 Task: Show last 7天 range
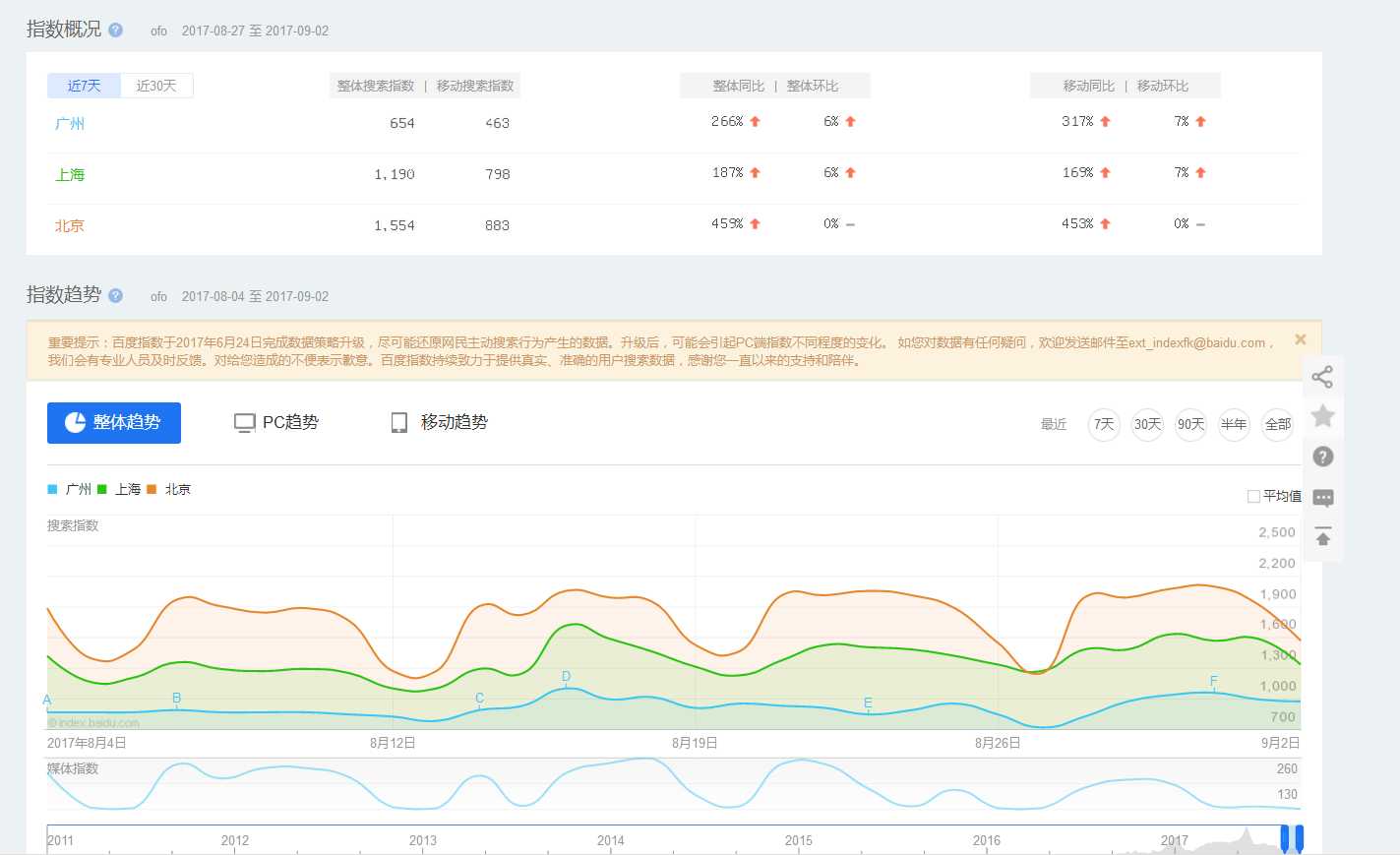click(x=1104, y=424)
